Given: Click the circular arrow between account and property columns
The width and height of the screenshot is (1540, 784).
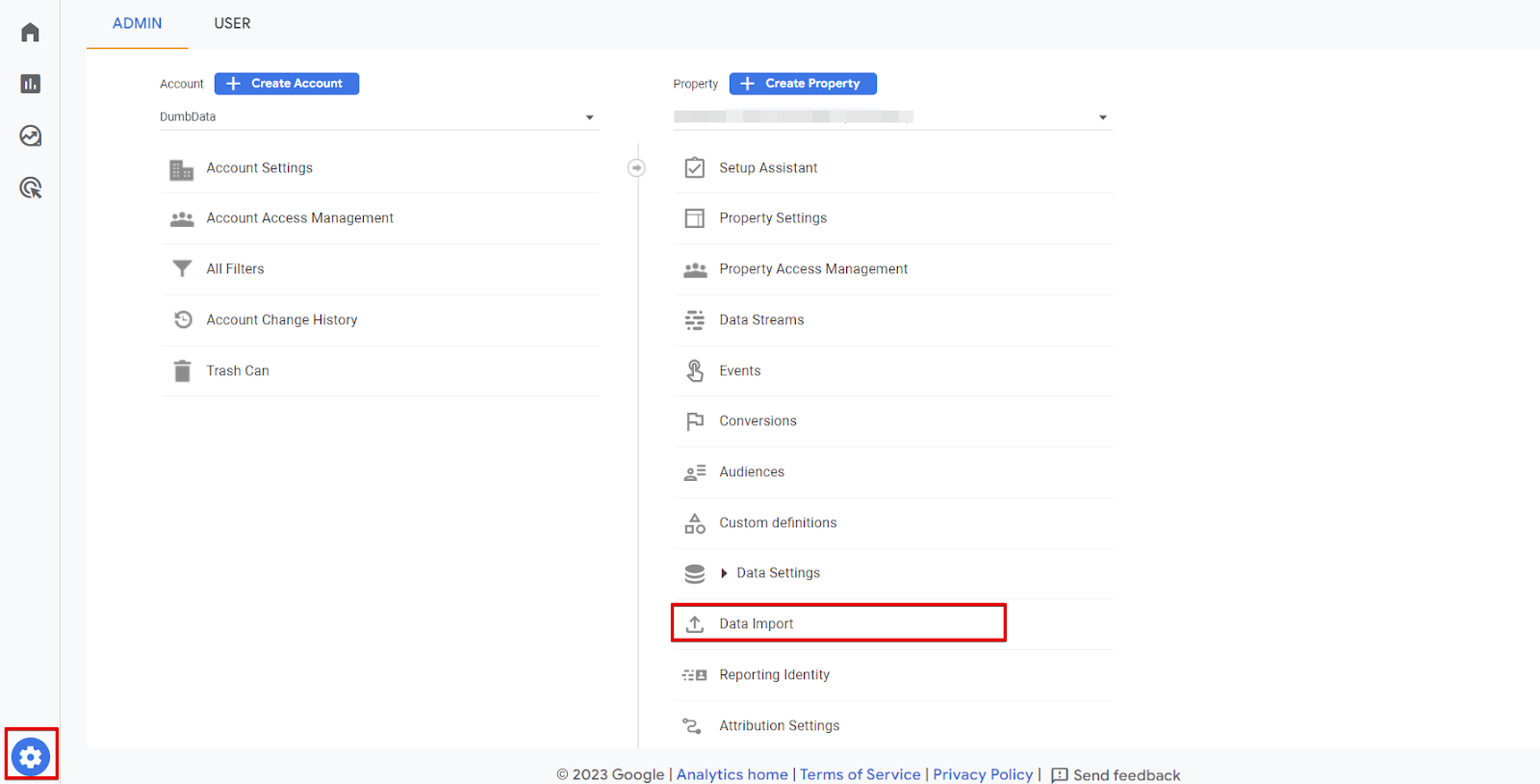Looking at the screenshot, I should coord(636,168).
